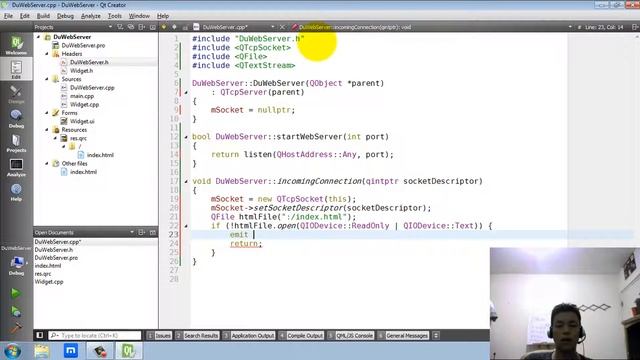Show the QML/JS Console pane
Screen dimensions: 640x360
[351, 336]
